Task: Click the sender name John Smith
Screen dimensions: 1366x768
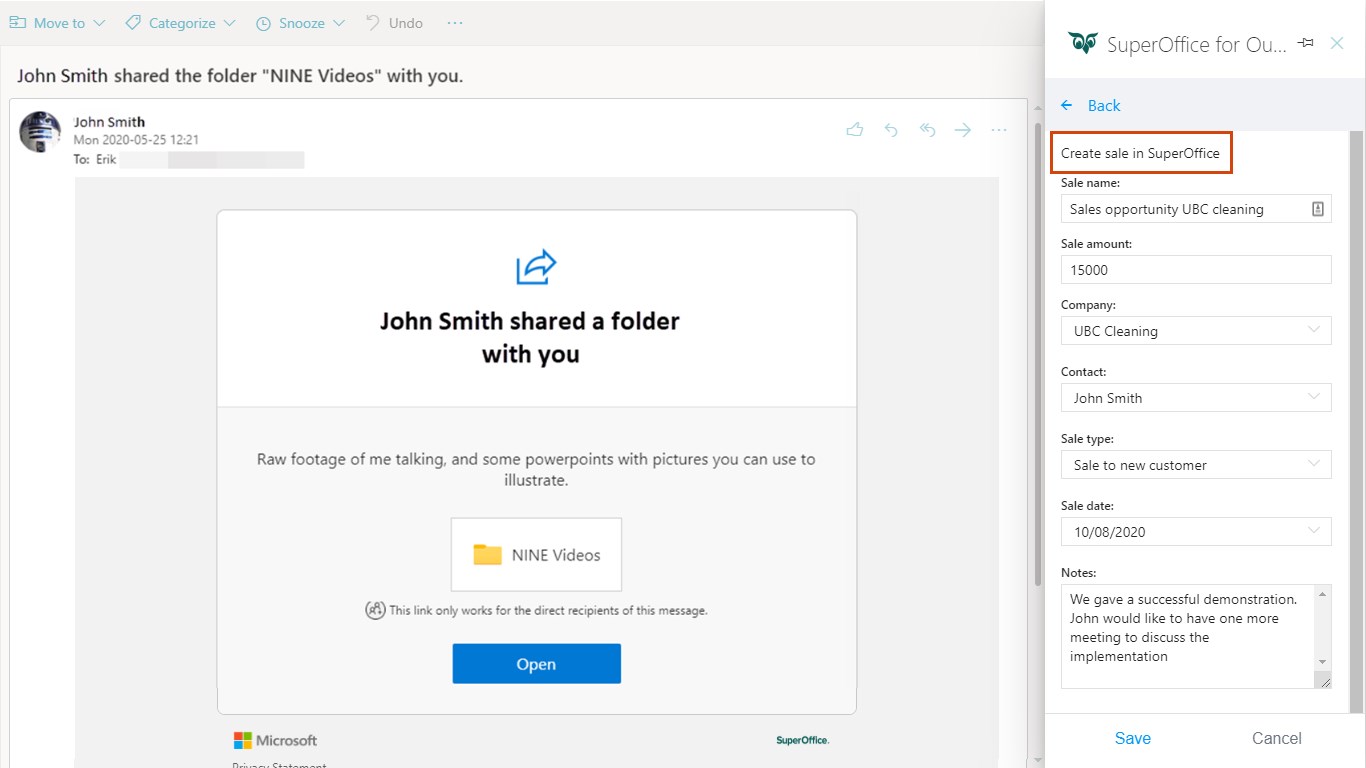Action: tap(109, 122)
